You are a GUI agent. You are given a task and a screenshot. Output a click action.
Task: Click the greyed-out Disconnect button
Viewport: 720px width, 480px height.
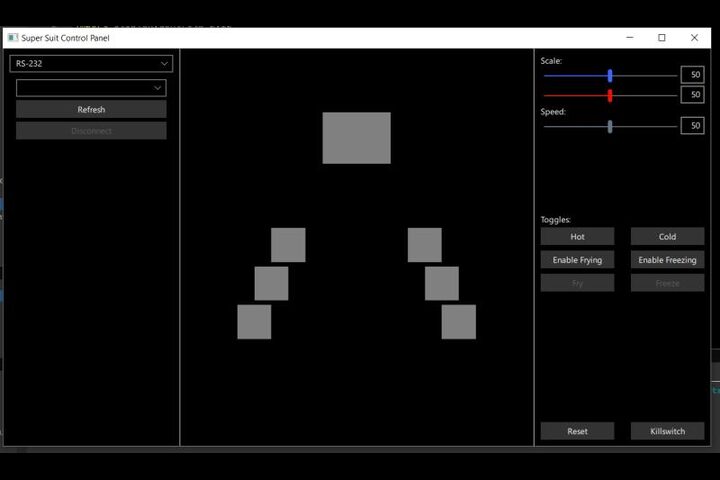[x=91, y=131]
